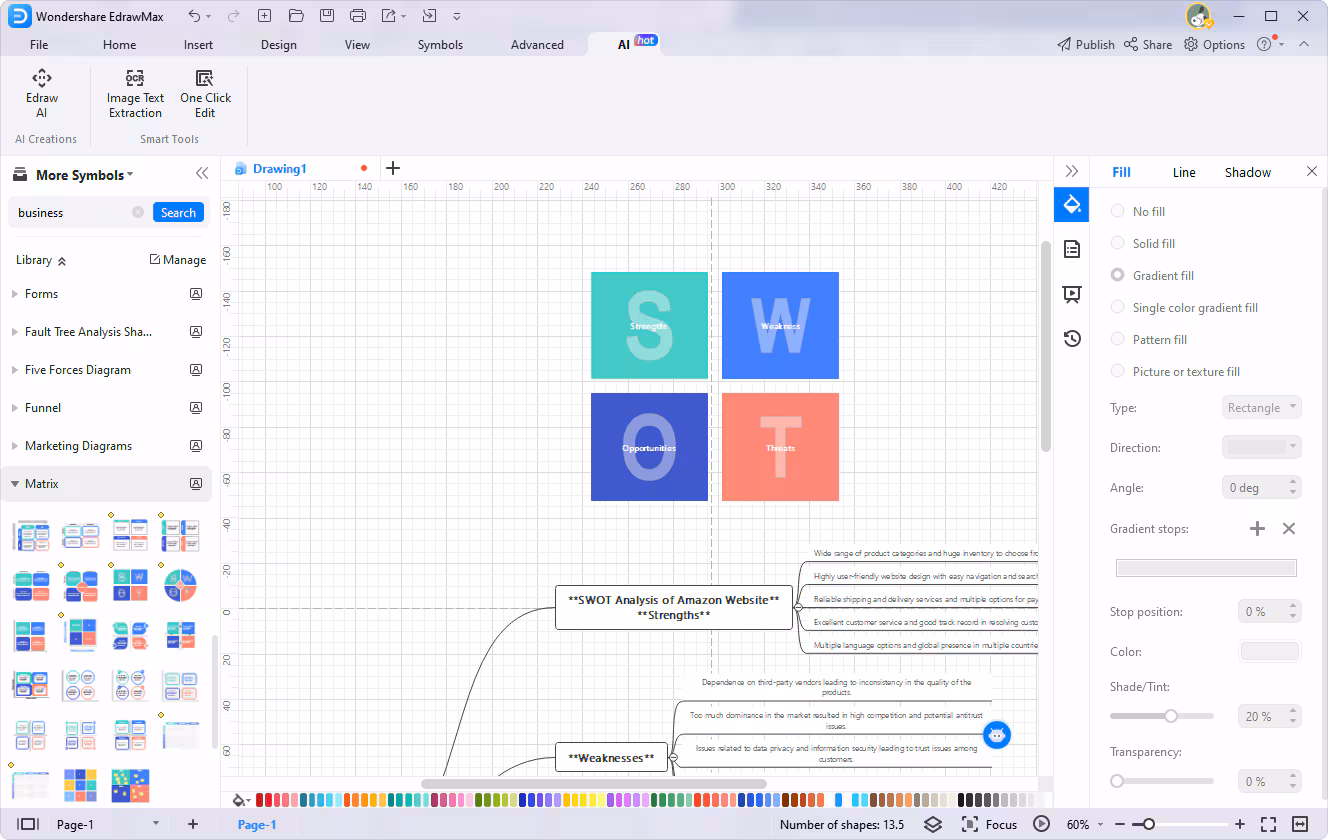This screenshot has height=840, width=1328.
Task: Enable Focus mode in the status bar
Action: (x=989, y=825)
